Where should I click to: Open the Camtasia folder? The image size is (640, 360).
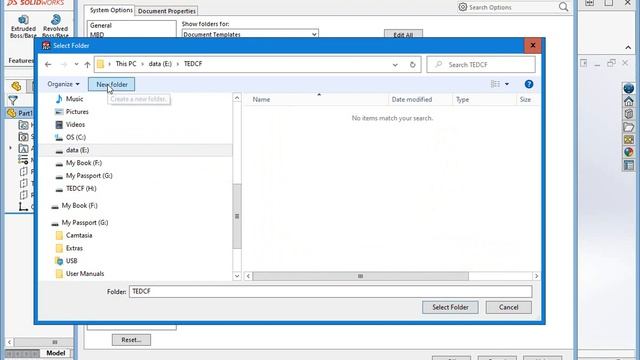79,236
